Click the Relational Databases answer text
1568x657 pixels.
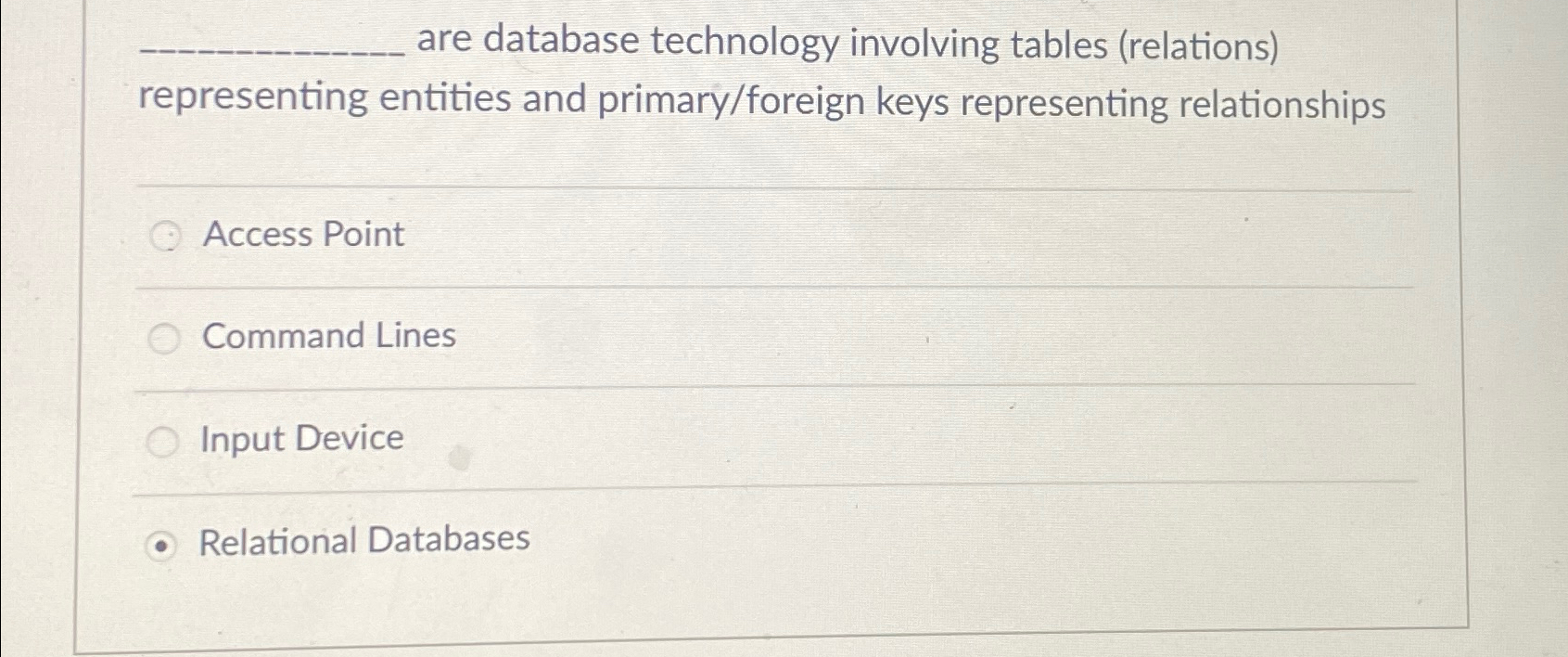point(363,541)
